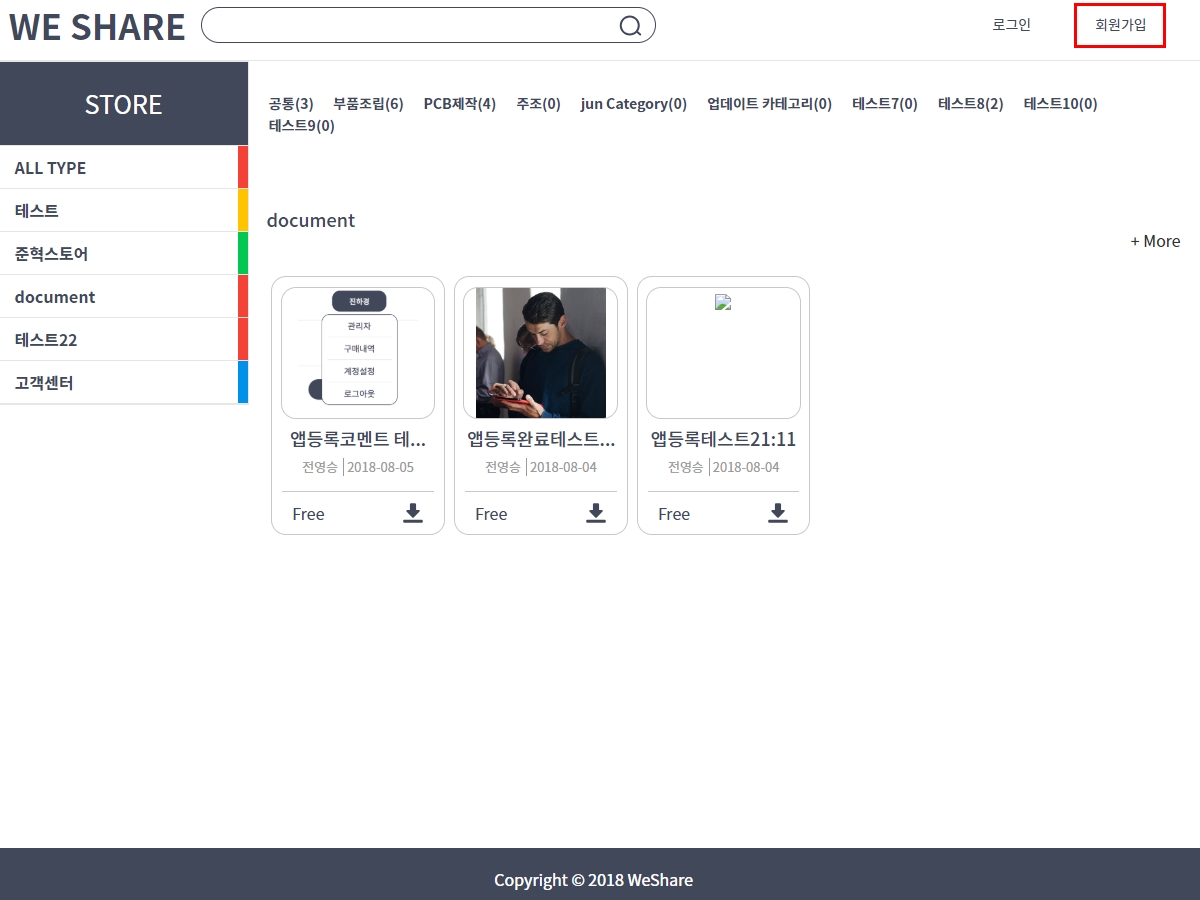This screenshot has width=1200, height=900.
Task: Focus the search input field
Action: tap(410, 26)
